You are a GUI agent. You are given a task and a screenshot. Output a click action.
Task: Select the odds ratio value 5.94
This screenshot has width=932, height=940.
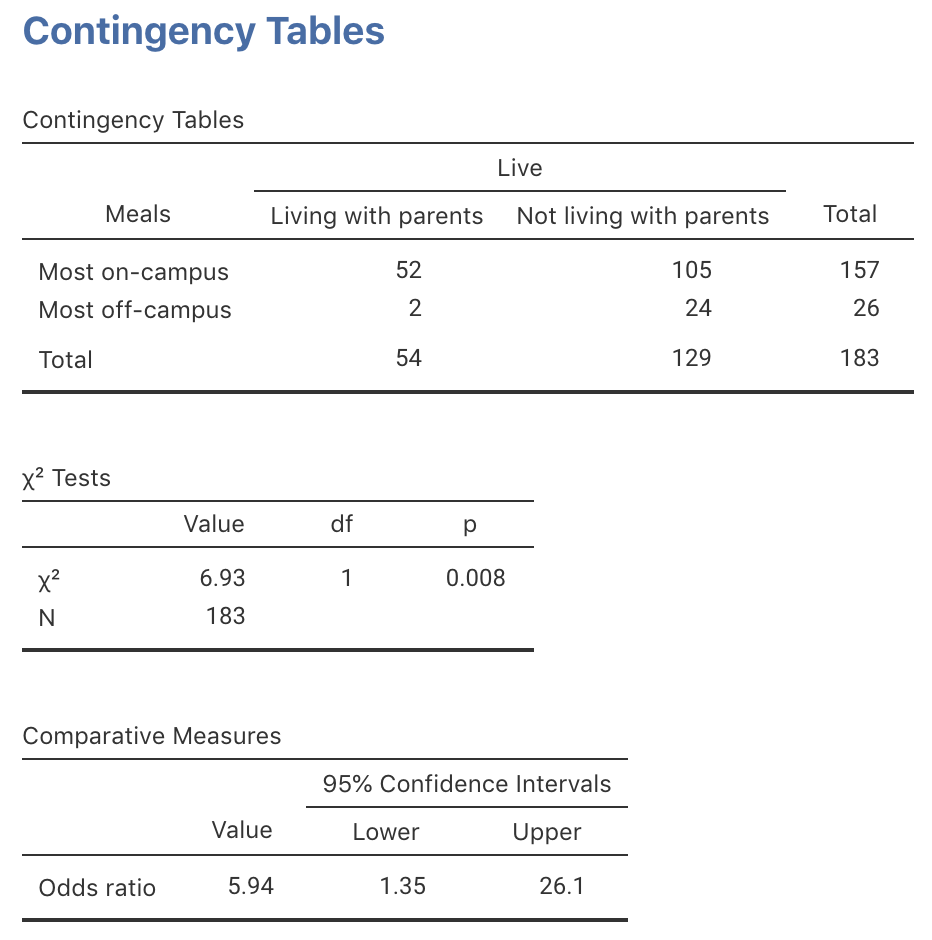point(250,886)
